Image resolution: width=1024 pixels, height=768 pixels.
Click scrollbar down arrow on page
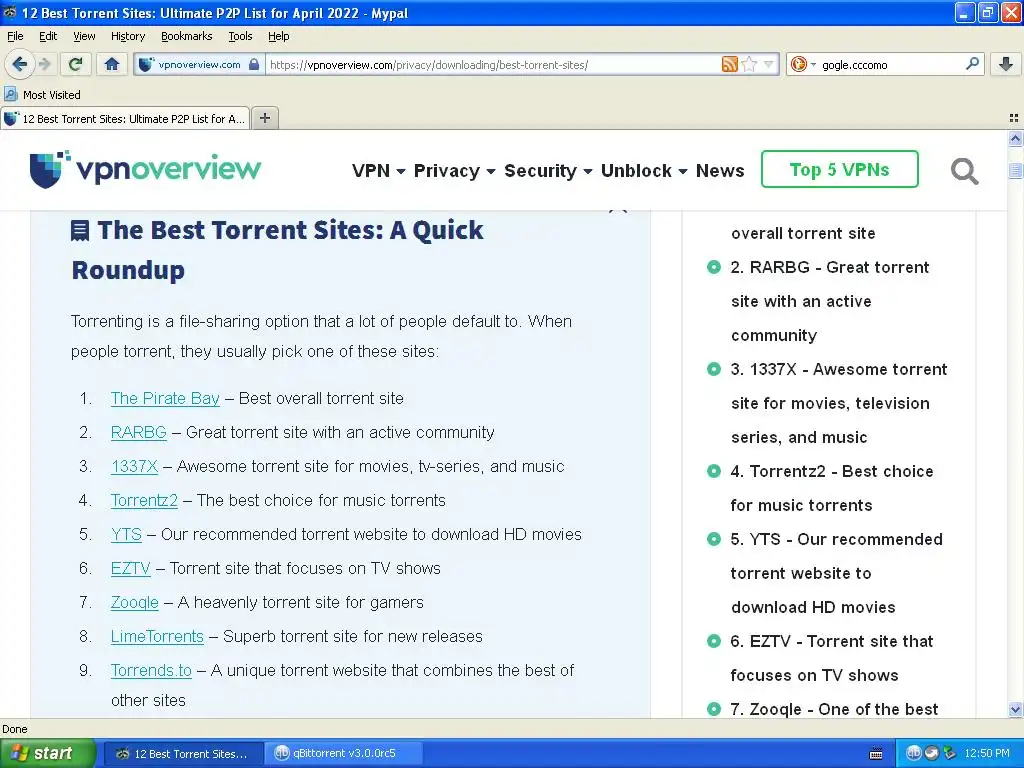[1015, 709]
